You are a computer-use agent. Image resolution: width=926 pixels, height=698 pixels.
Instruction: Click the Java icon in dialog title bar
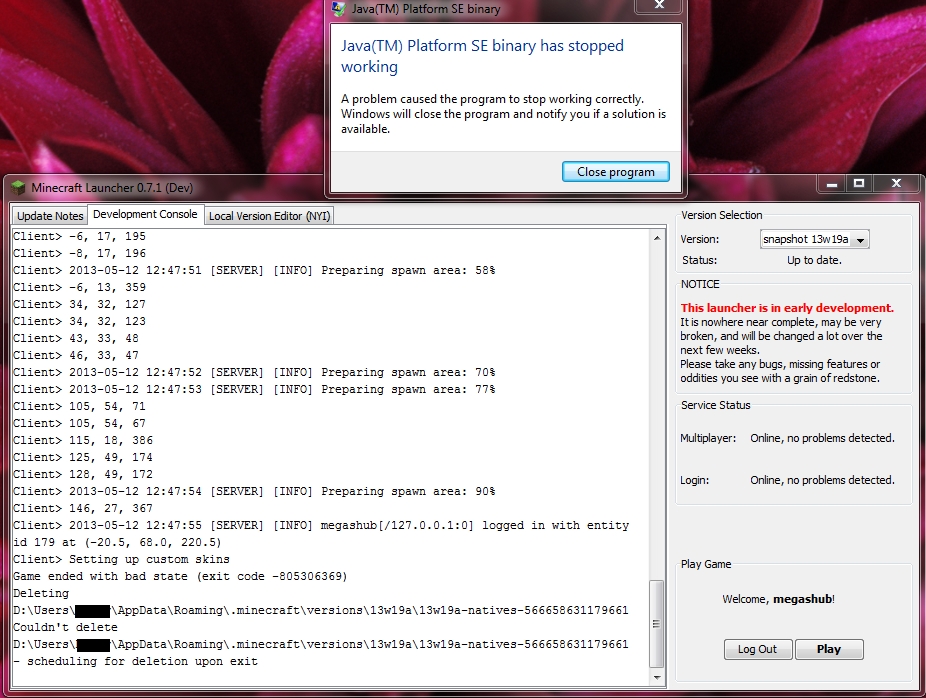tap(338, 9)
